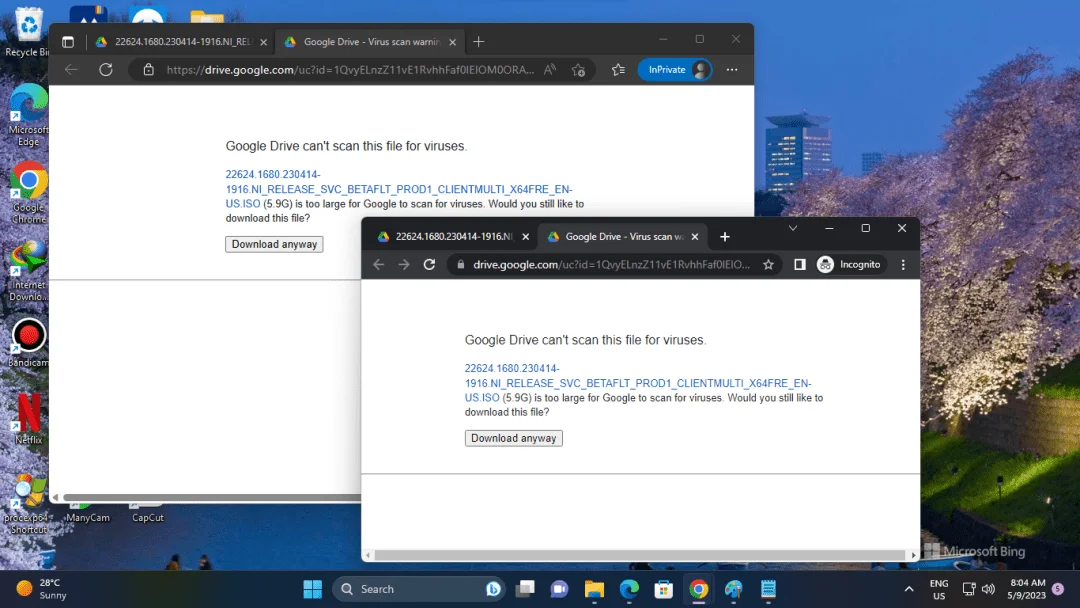
Task: Select Netflix desktop shortcut
Action: click(x=28, y=419)
